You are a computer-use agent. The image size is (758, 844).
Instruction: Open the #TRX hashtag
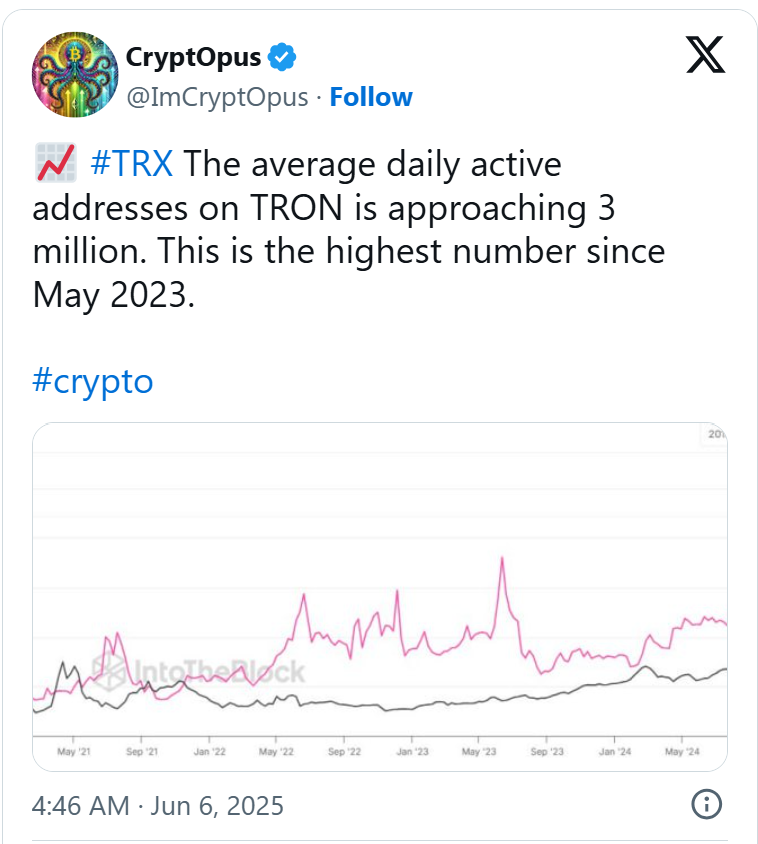coord(132,163)
